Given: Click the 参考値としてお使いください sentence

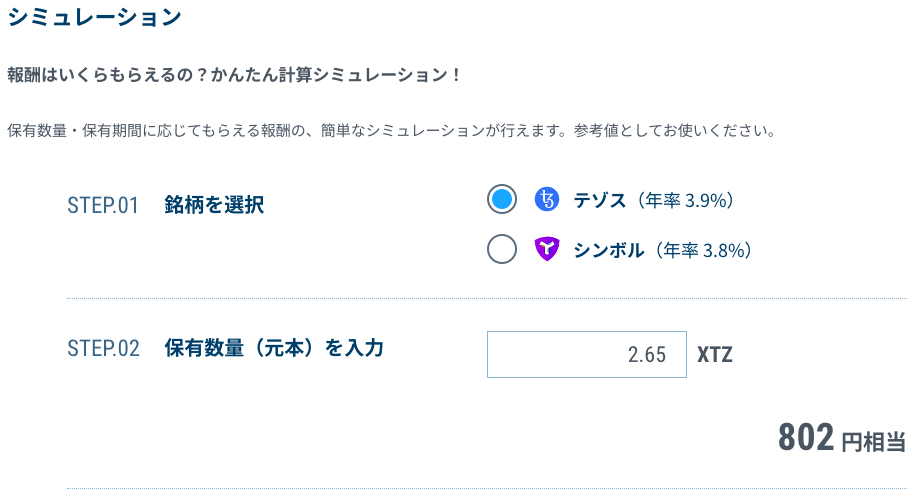Looking at the screenshot, I should (x=675, y=130).
